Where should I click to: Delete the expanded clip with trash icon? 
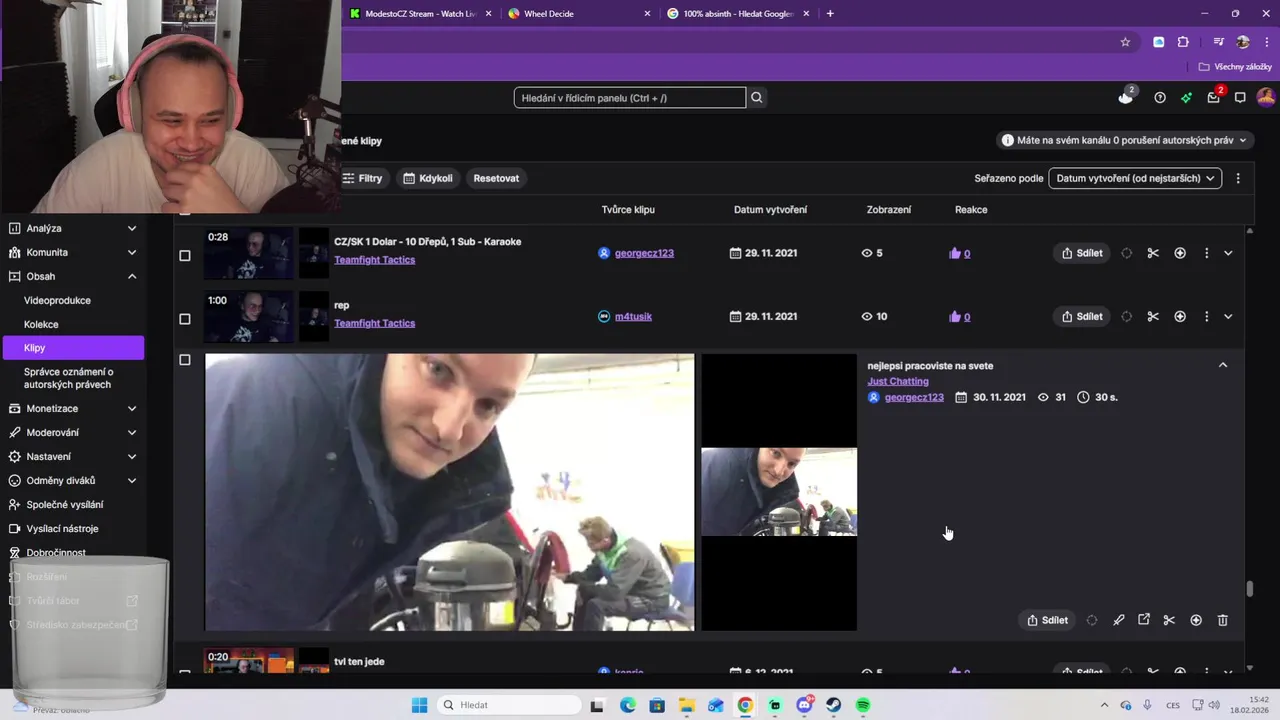click(1222, 620)
